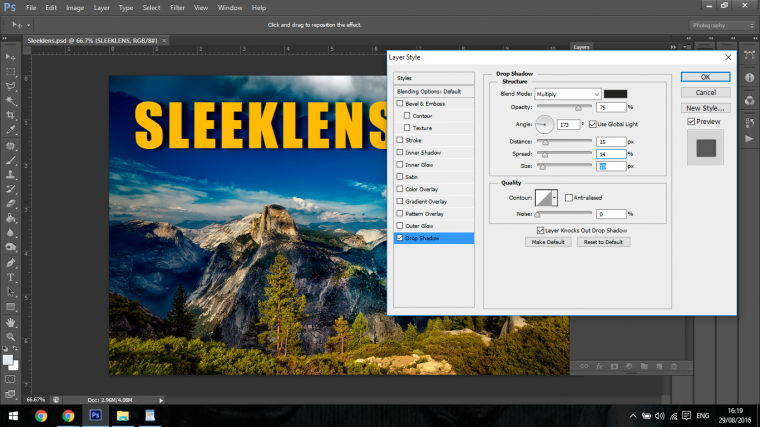
Task: Select Blending Options: Default row
Action: tap(434, 91)
